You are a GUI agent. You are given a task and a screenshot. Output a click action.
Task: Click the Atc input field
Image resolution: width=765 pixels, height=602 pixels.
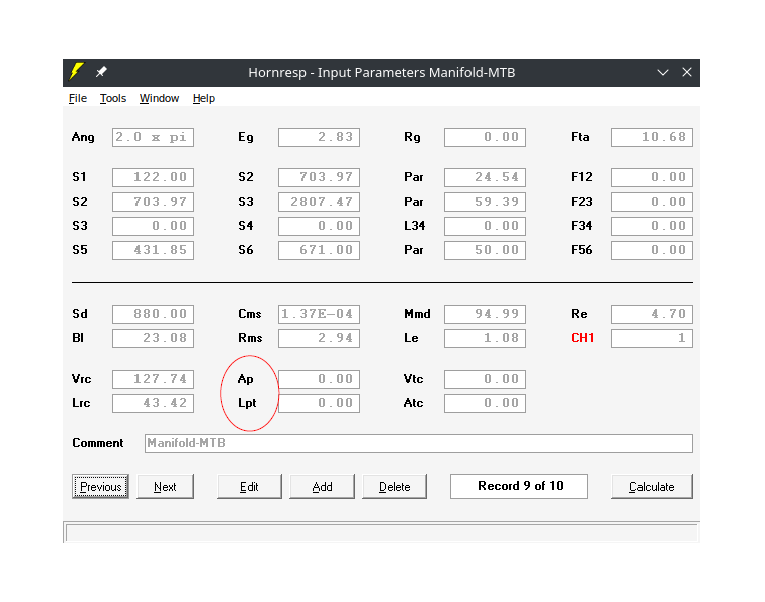(485, 403)
